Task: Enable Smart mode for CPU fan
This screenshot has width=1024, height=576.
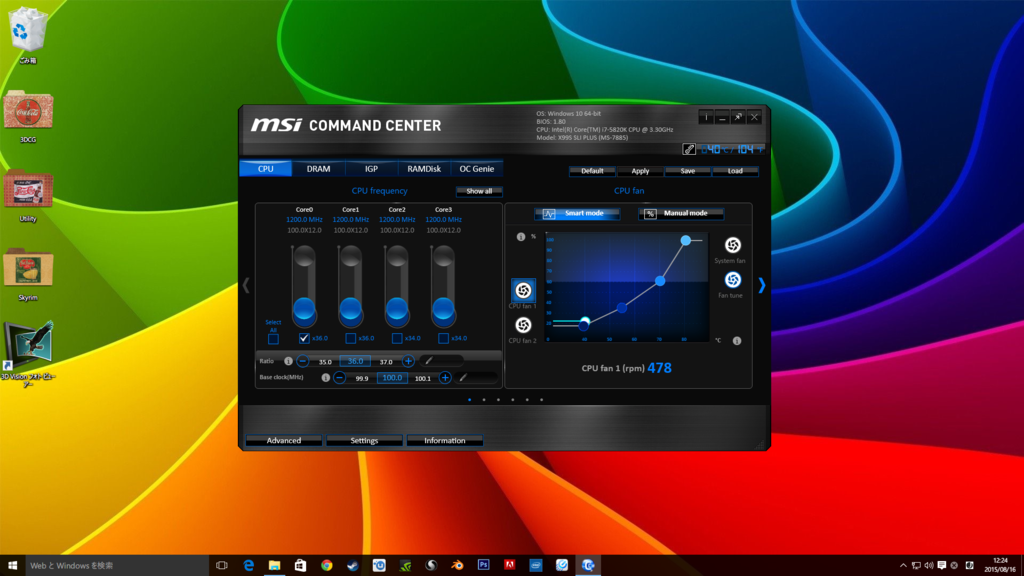Action: [x=577, y=214]
